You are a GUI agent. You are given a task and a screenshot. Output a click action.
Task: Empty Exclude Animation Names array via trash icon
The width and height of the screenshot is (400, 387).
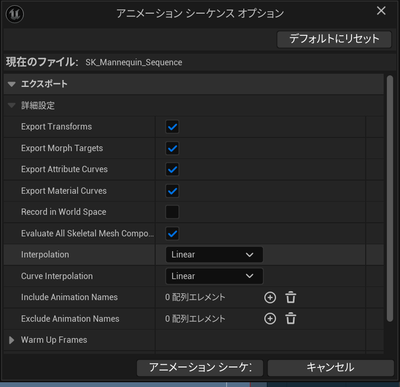coord(291,319)
